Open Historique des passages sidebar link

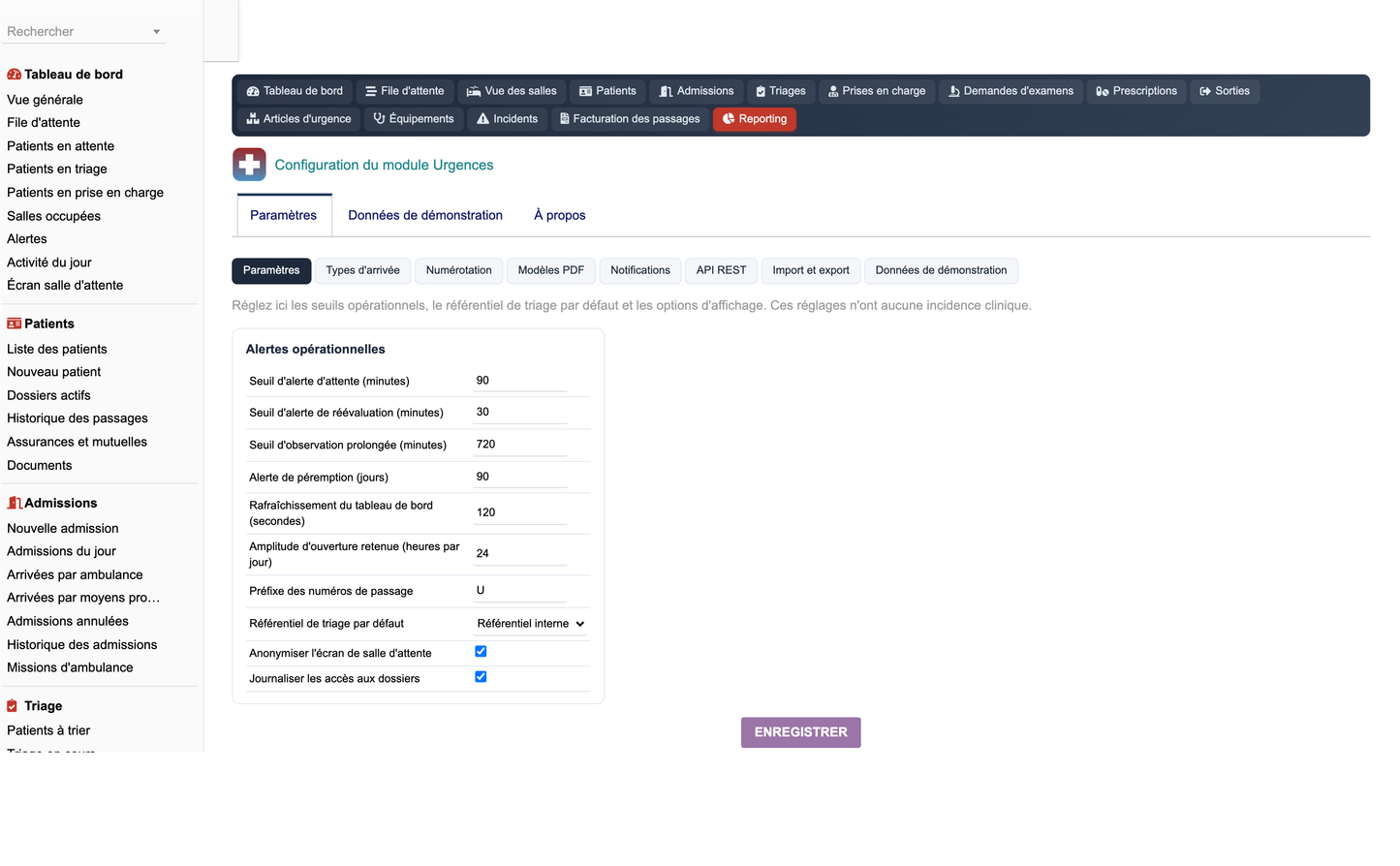(78, 418)
